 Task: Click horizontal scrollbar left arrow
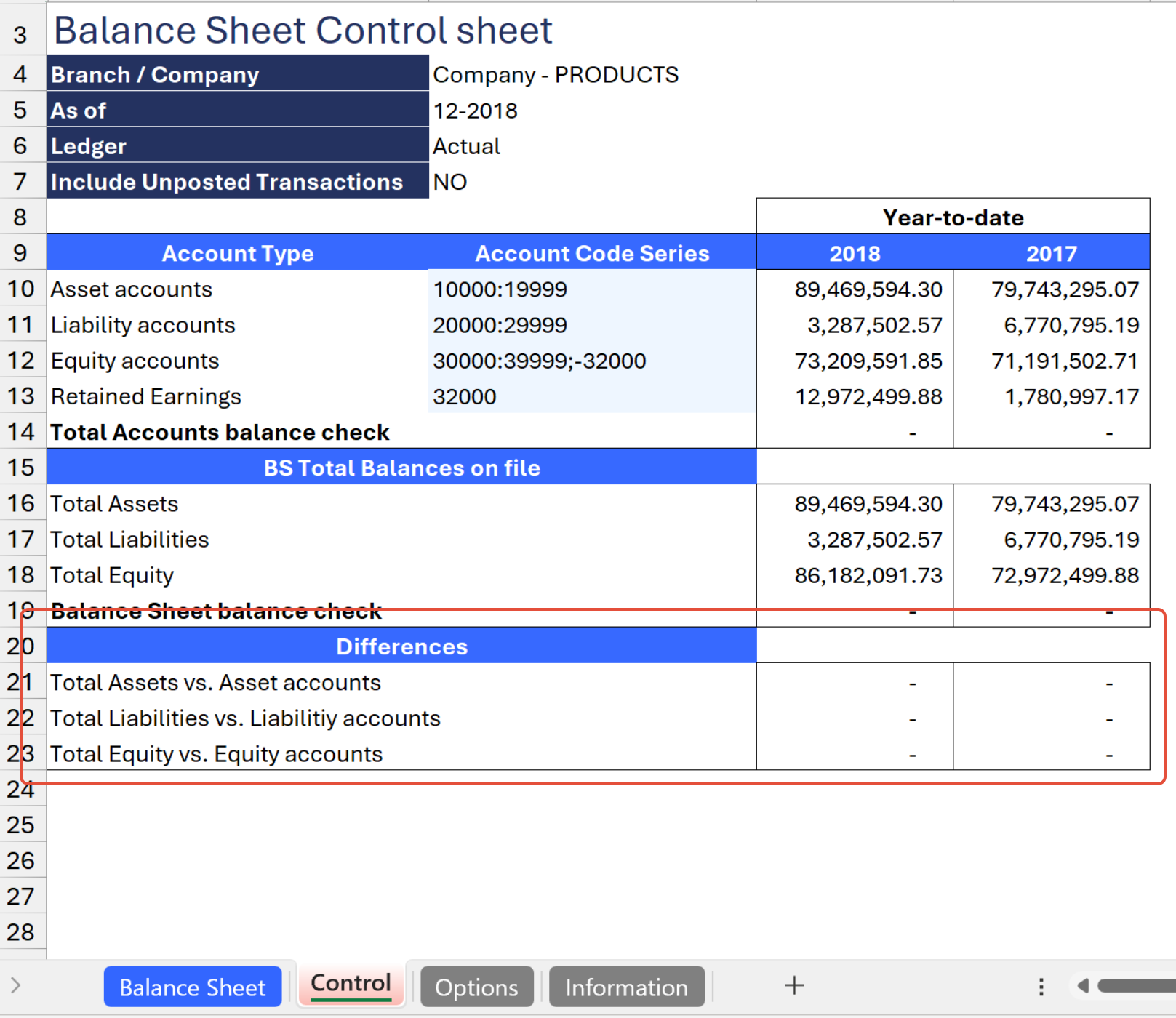[x=1083, y=985]
